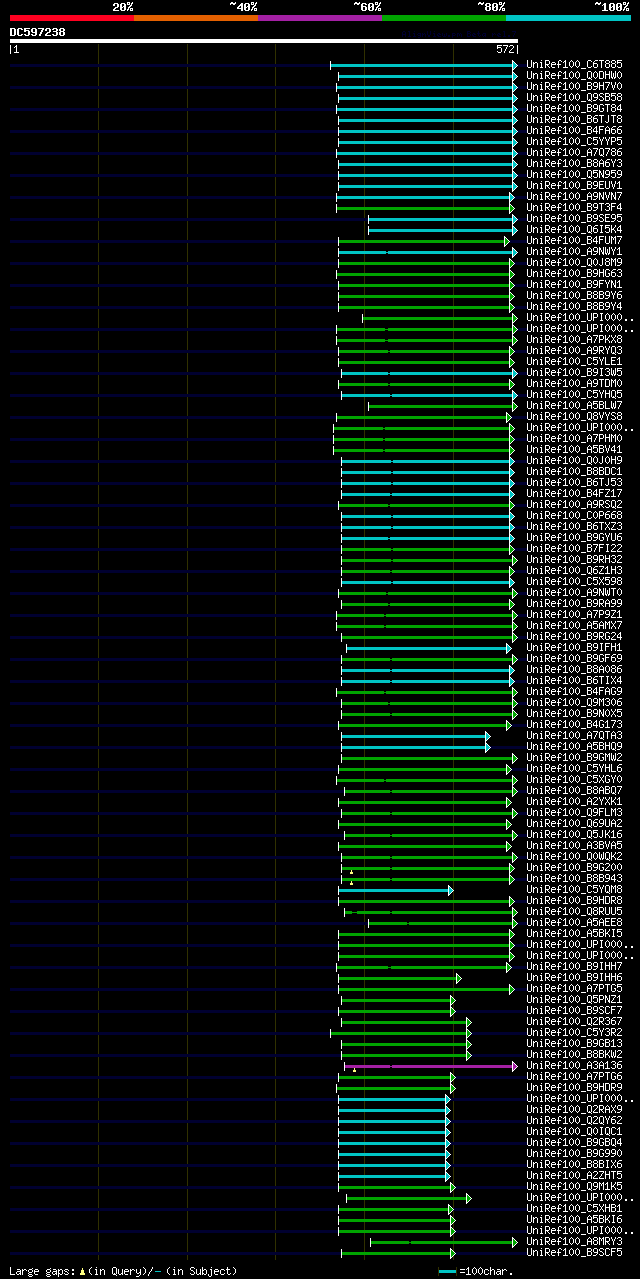
Task: Select label UniRef100_Q69UA2
Action: point(576,823)
